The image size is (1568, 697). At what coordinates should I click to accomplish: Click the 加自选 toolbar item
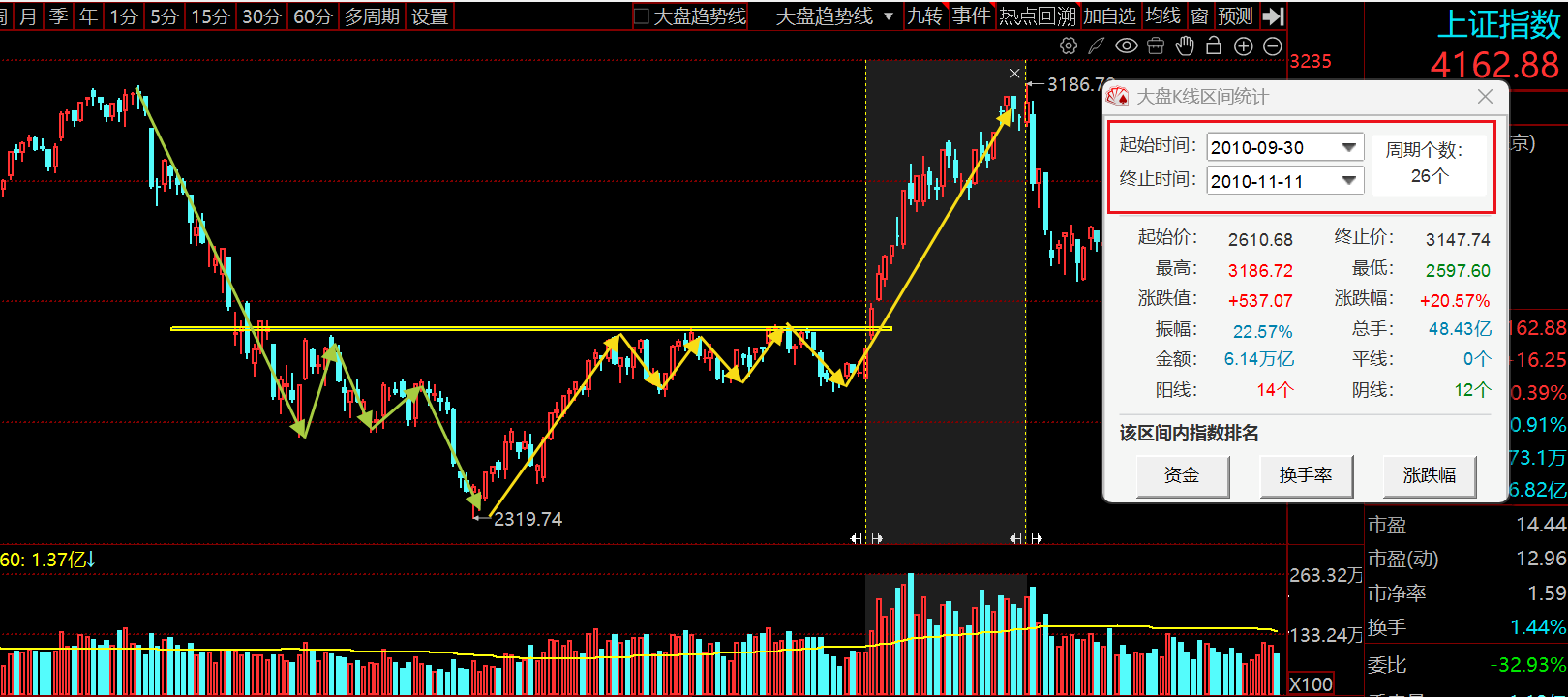[x=1109, y=16]
